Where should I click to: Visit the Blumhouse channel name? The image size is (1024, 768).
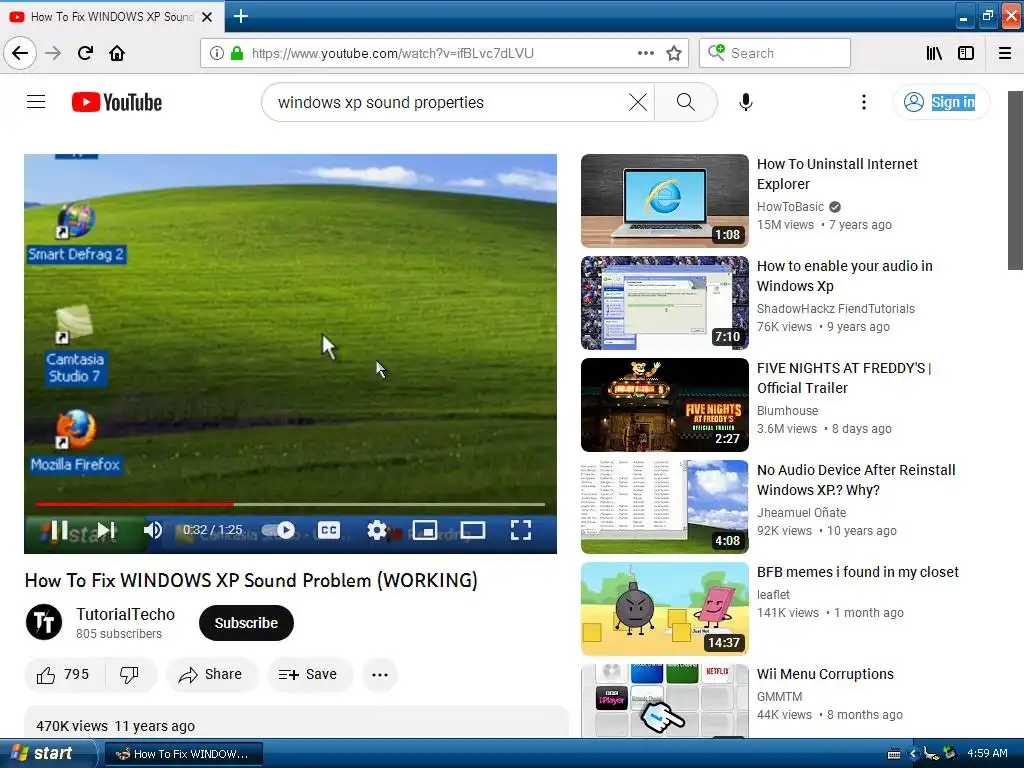pos(788,410)
